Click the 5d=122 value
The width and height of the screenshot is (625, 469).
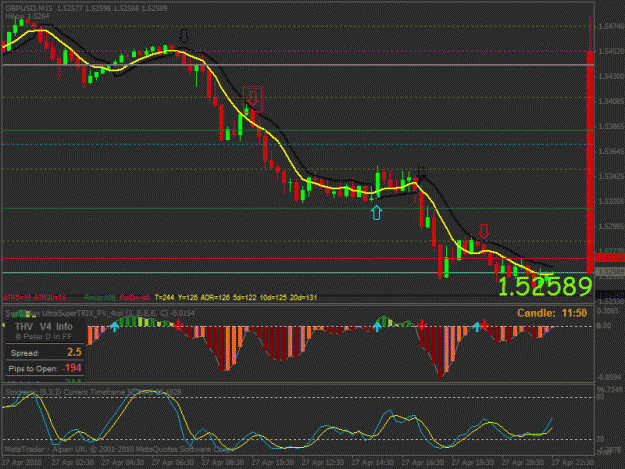click(x=245, y=298)
